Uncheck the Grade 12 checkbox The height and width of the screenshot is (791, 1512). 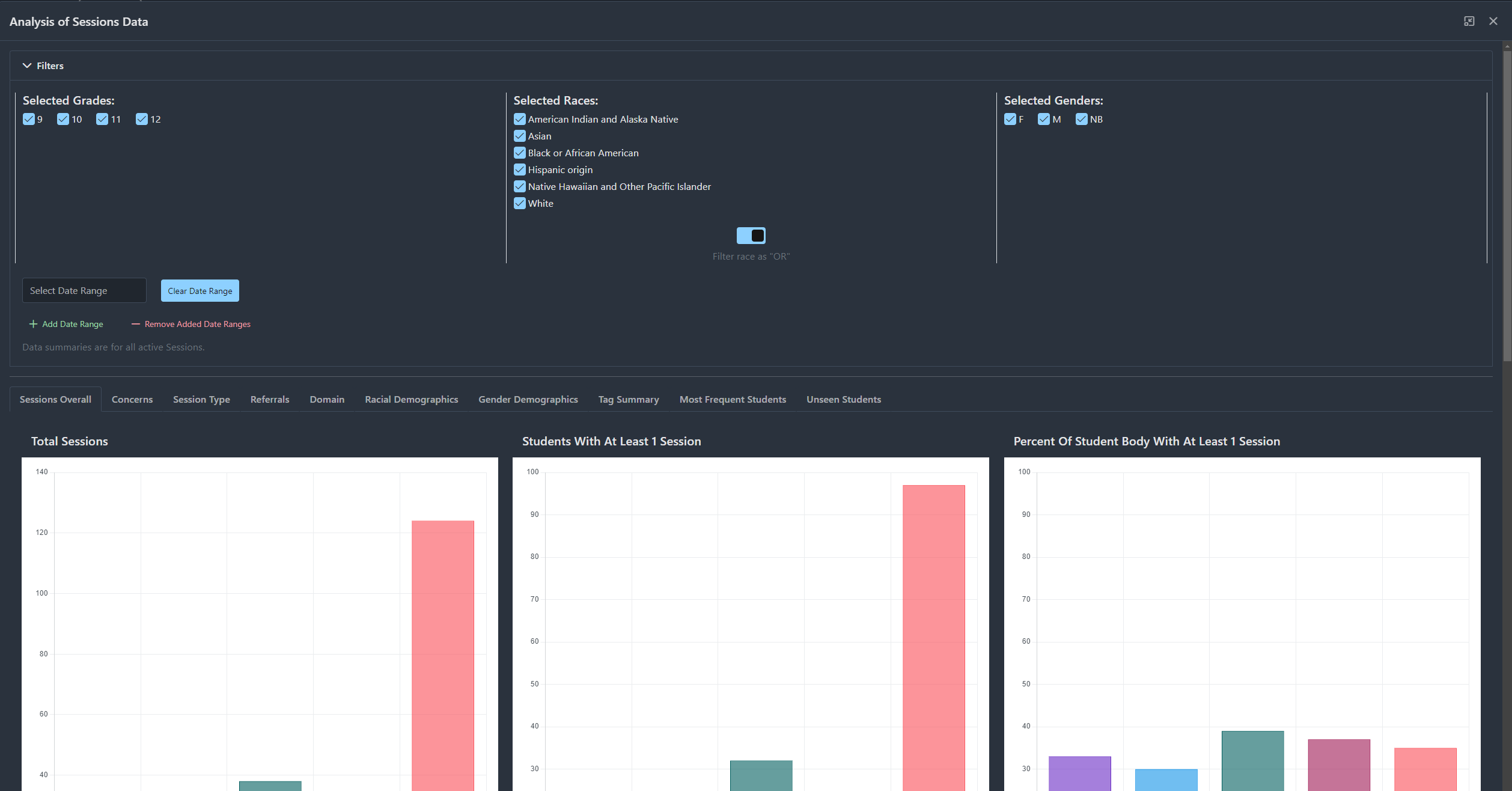[141, 119]
